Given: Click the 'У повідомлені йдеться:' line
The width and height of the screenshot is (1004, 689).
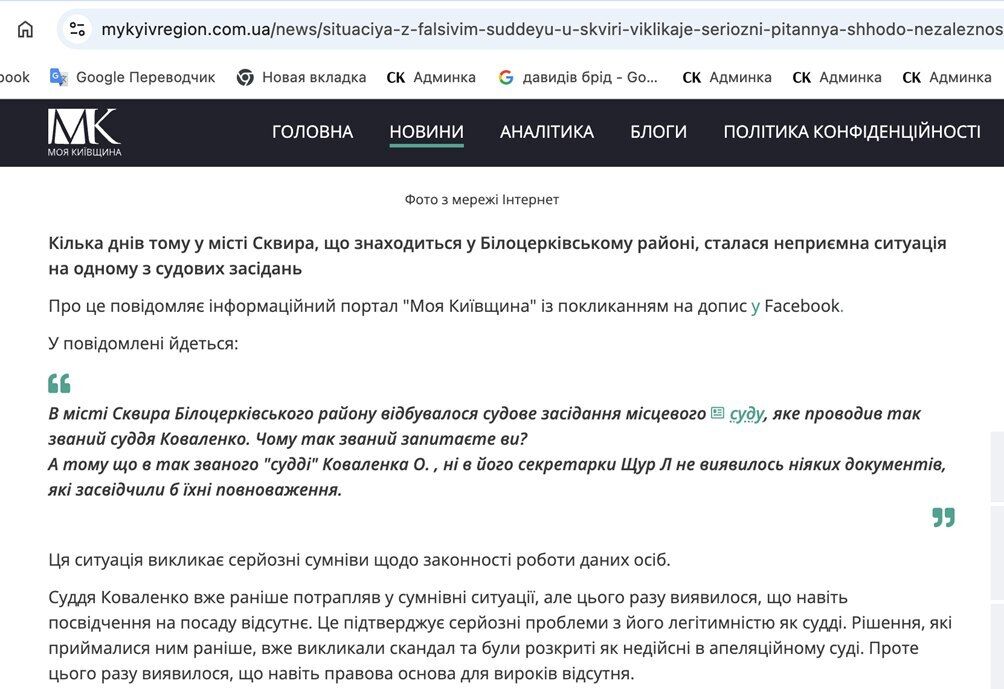Looking at the screenshot, I should click(143, 344).
